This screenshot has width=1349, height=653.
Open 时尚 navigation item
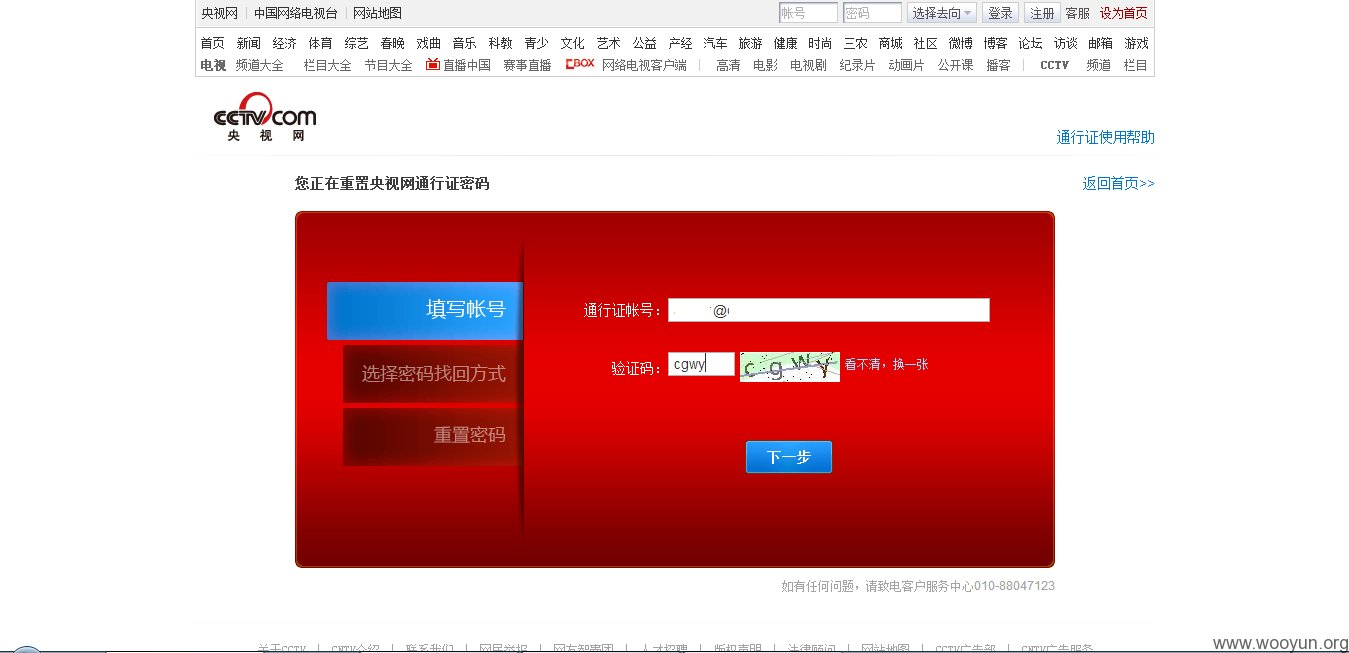[820, 43]
